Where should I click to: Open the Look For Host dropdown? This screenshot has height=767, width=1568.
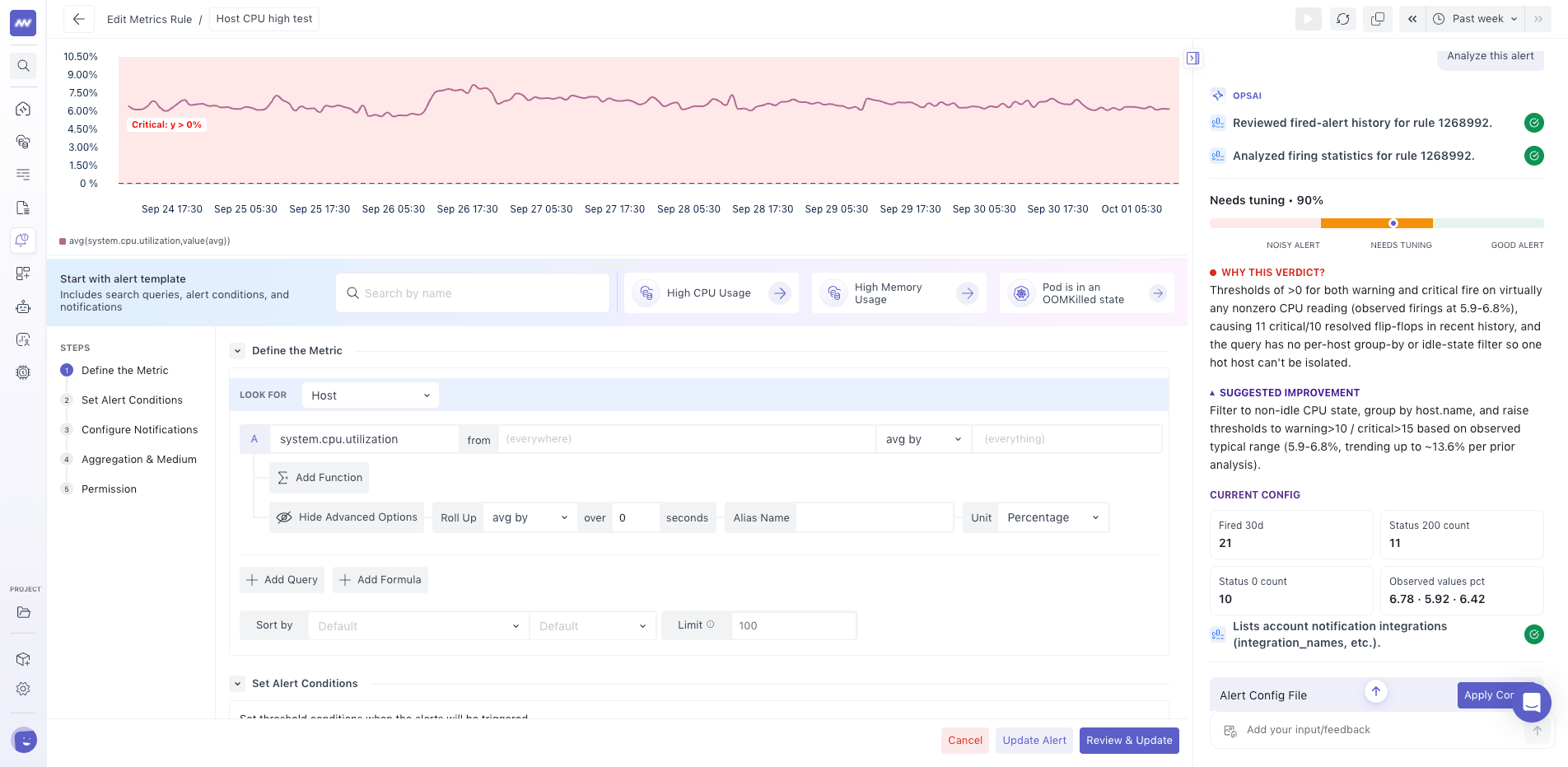[370, 395]
